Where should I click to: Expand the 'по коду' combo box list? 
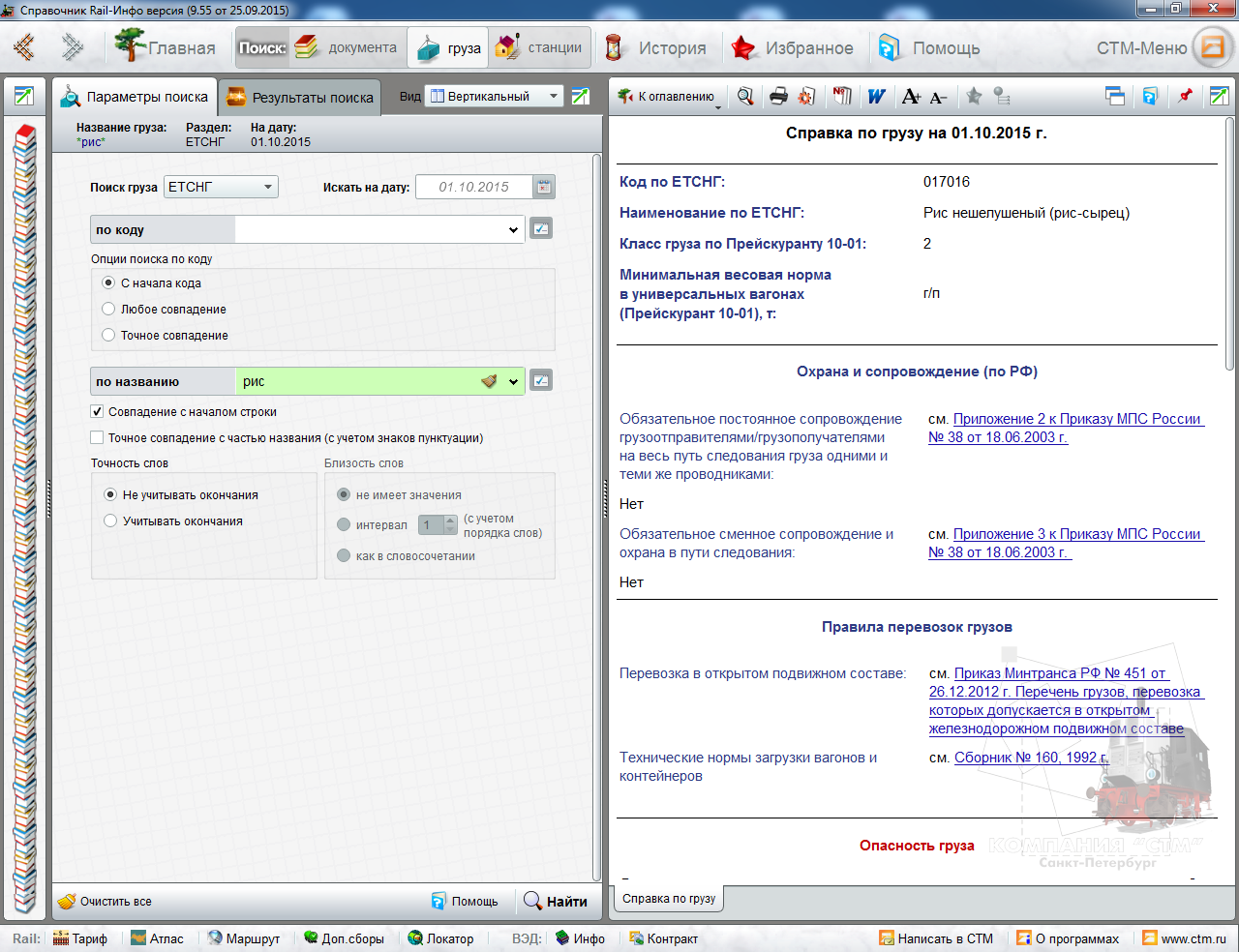pos(513,230)
